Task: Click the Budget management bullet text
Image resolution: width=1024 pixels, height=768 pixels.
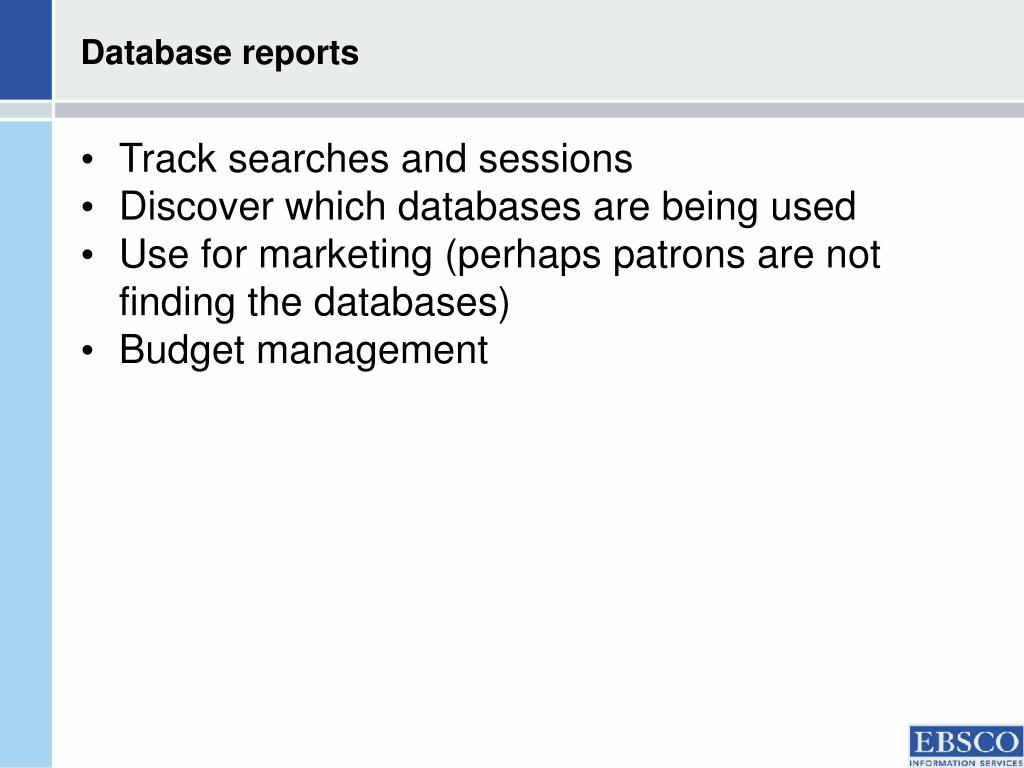Action: coord(304,351)
